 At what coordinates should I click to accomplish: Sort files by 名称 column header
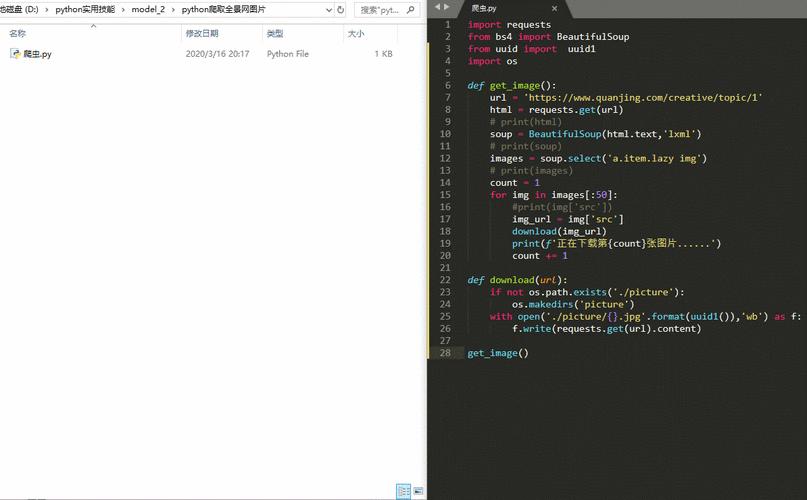[17, 33]
